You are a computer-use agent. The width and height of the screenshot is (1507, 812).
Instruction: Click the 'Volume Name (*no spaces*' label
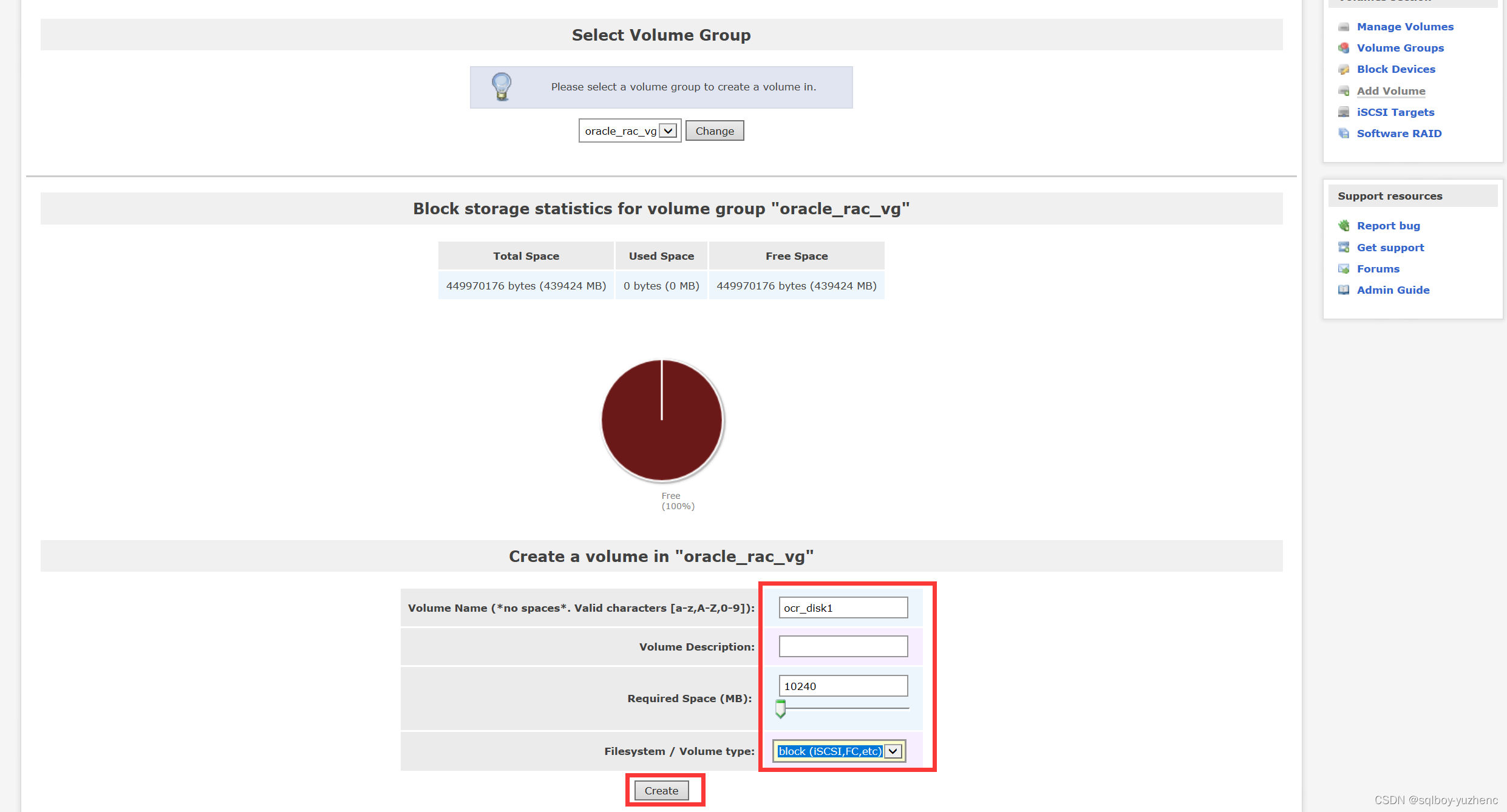point(581,608)
